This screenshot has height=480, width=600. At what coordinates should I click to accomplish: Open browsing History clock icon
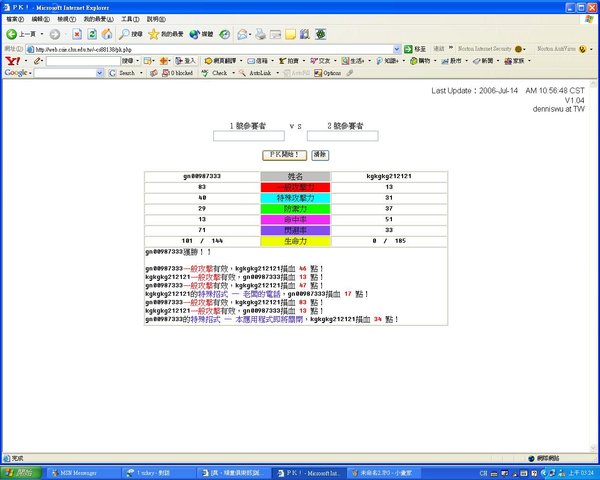pos(225,34)
